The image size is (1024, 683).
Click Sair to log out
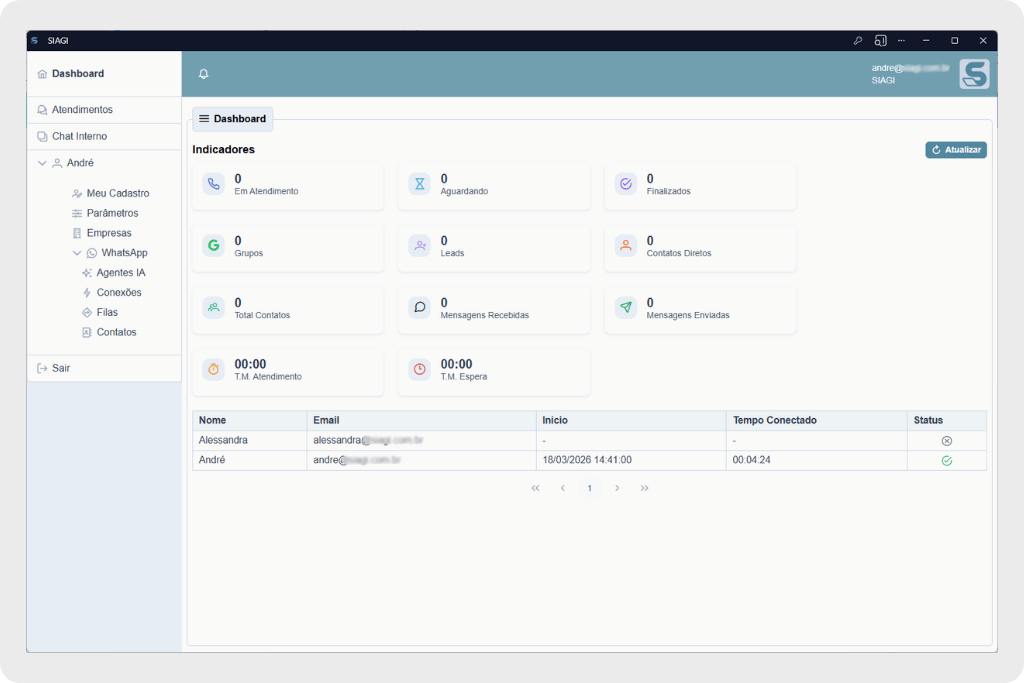pos(61,368)
